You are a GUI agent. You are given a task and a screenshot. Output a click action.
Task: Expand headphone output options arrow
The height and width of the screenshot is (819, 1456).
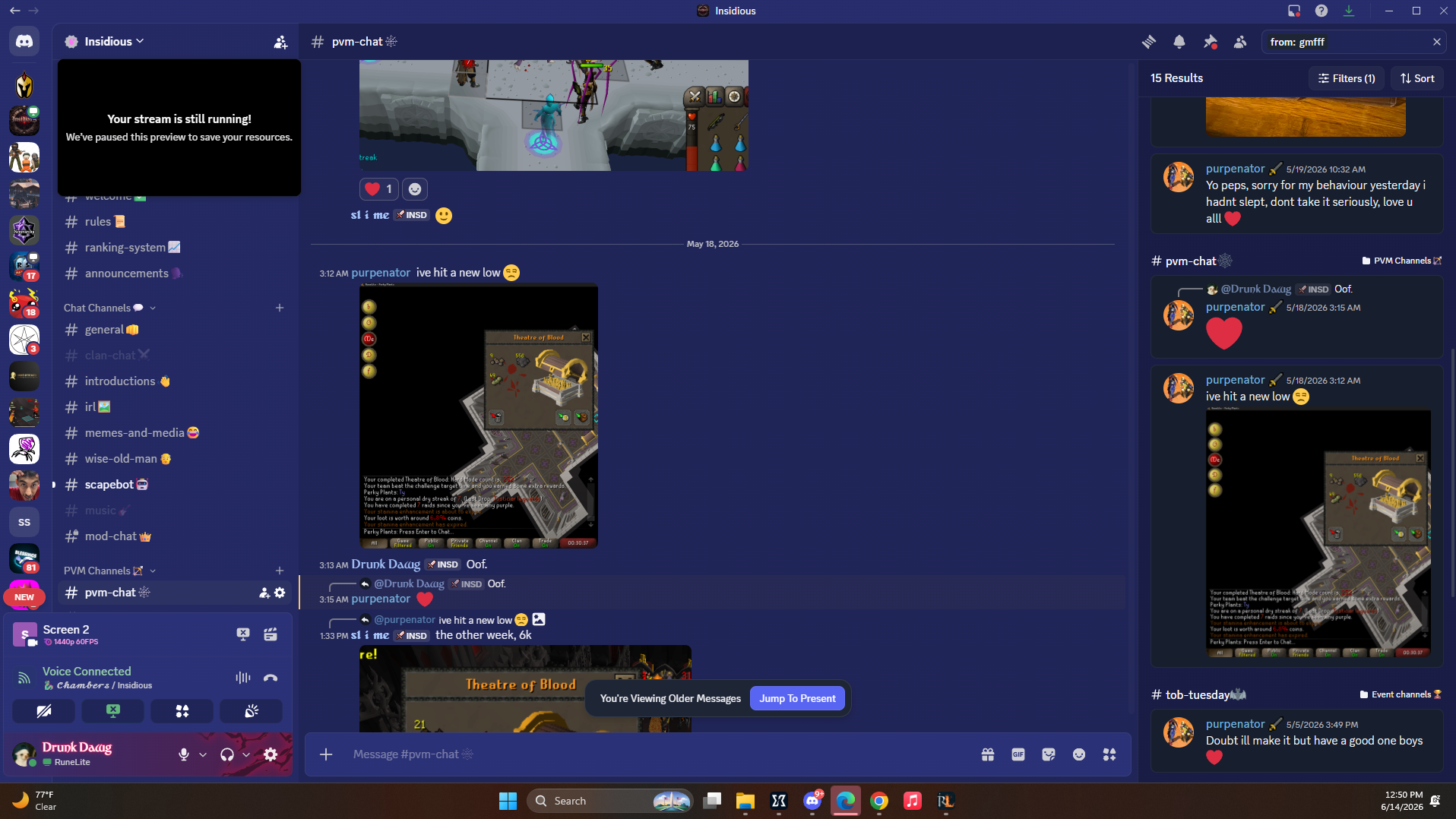click(x=246, y=754)
